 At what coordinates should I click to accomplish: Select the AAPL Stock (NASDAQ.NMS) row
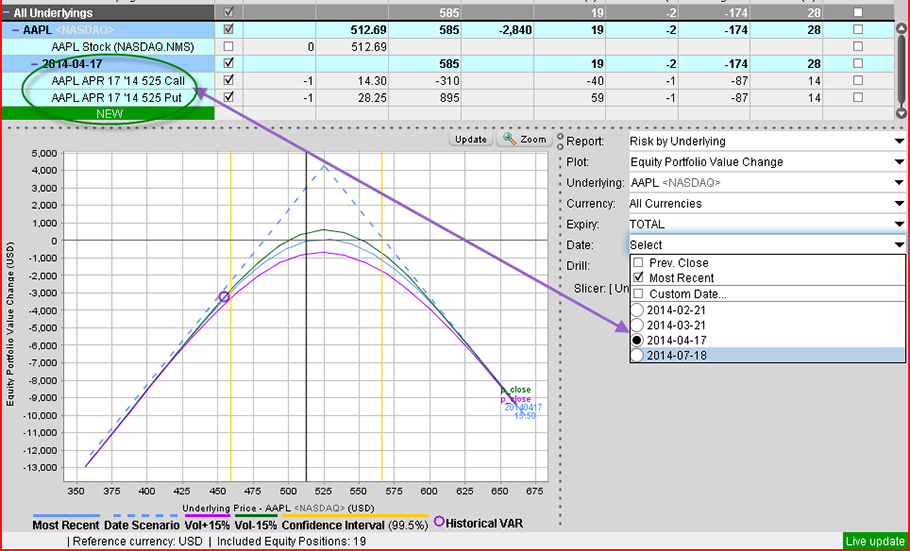pos(122,46)
